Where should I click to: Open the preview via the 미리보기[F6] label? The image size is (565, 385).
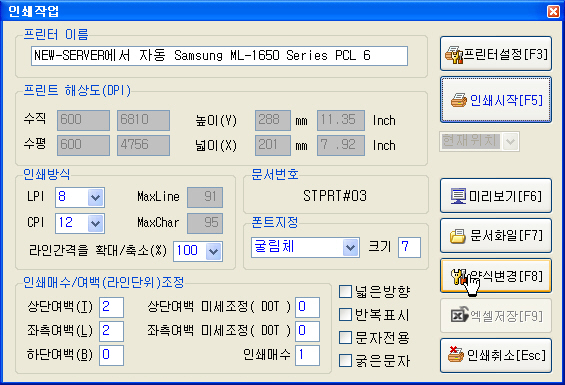pos(505,196)
